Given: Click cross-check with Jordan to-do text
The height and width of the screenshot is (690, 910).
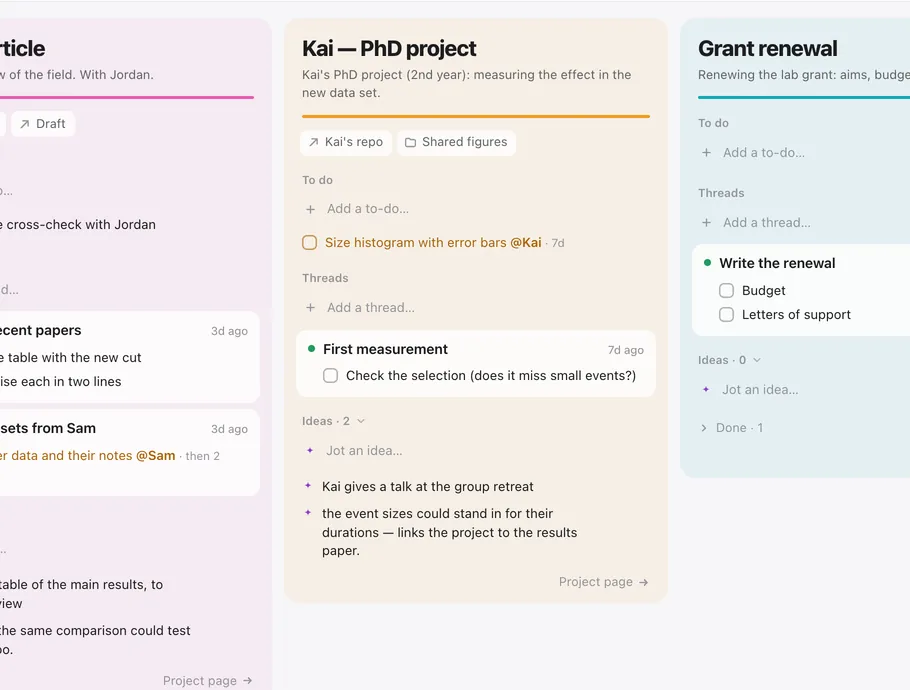Looking at the screenshot, I should (78, 225).
